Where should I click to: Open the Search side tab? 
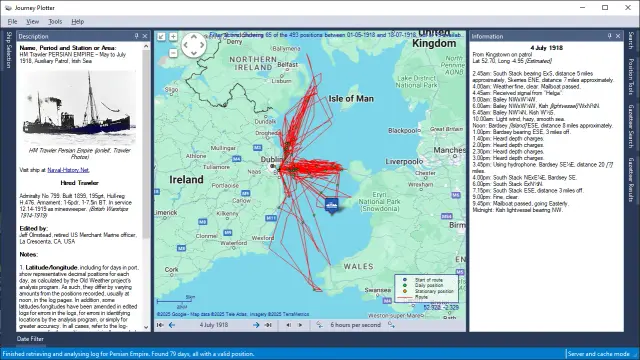631,41
